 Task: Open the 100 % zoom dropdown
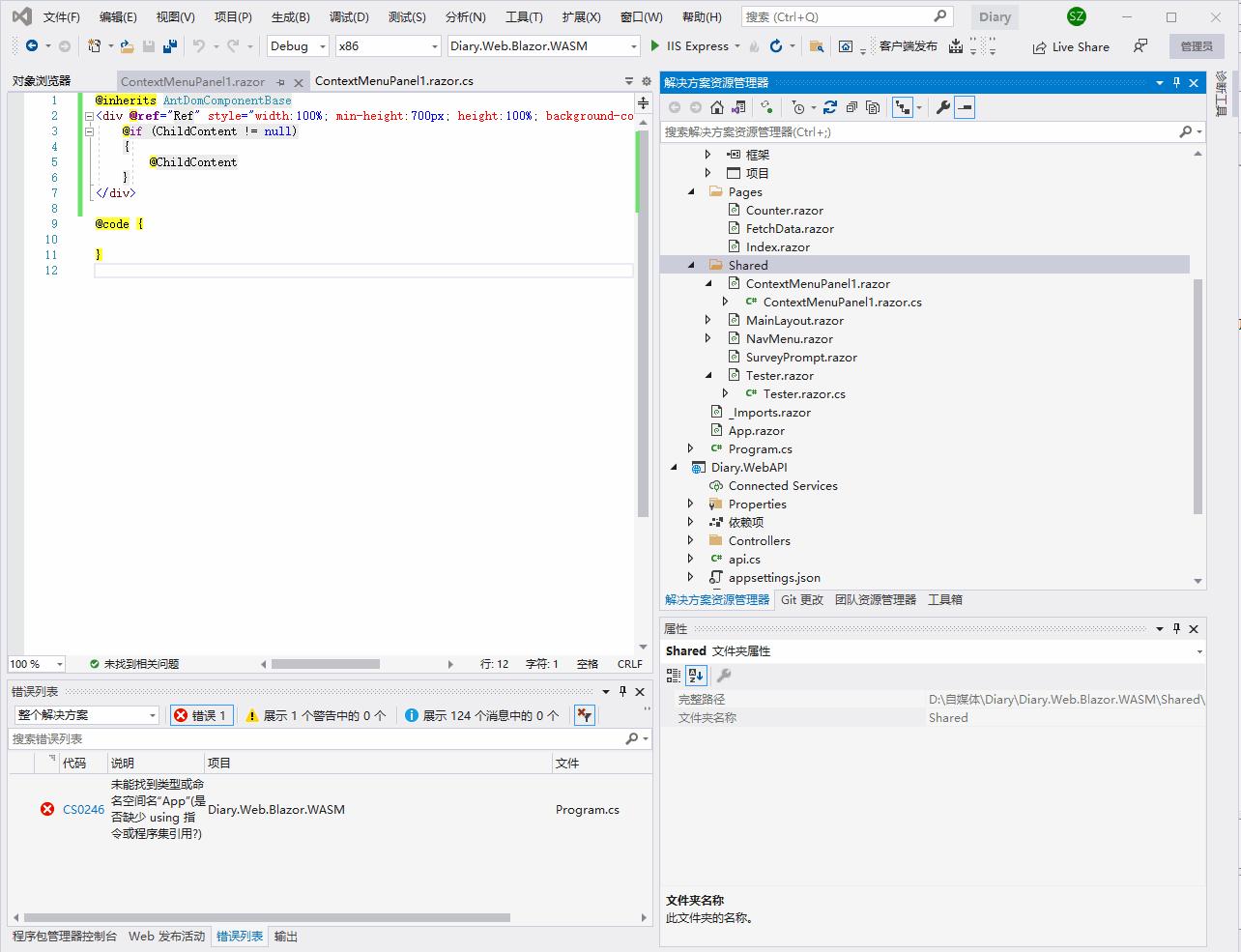pyautogui.click(x=37, y=664)
